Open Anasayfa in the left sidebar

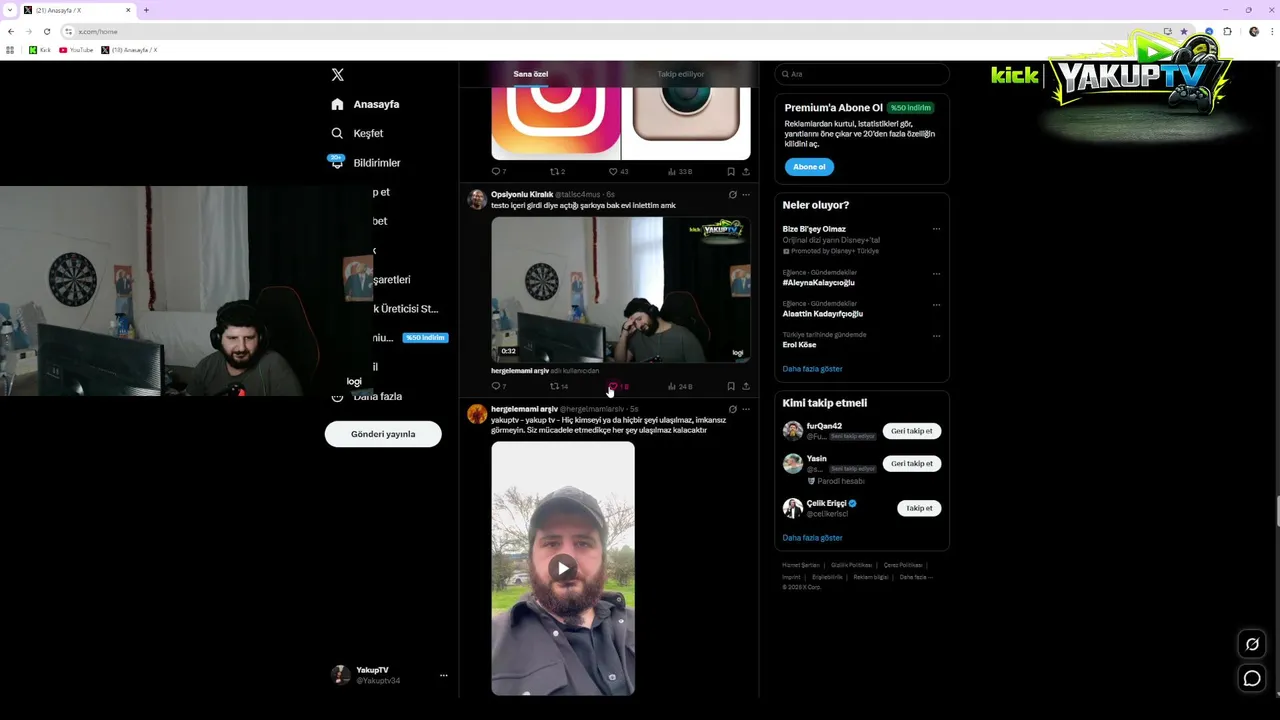pos(366,104)
